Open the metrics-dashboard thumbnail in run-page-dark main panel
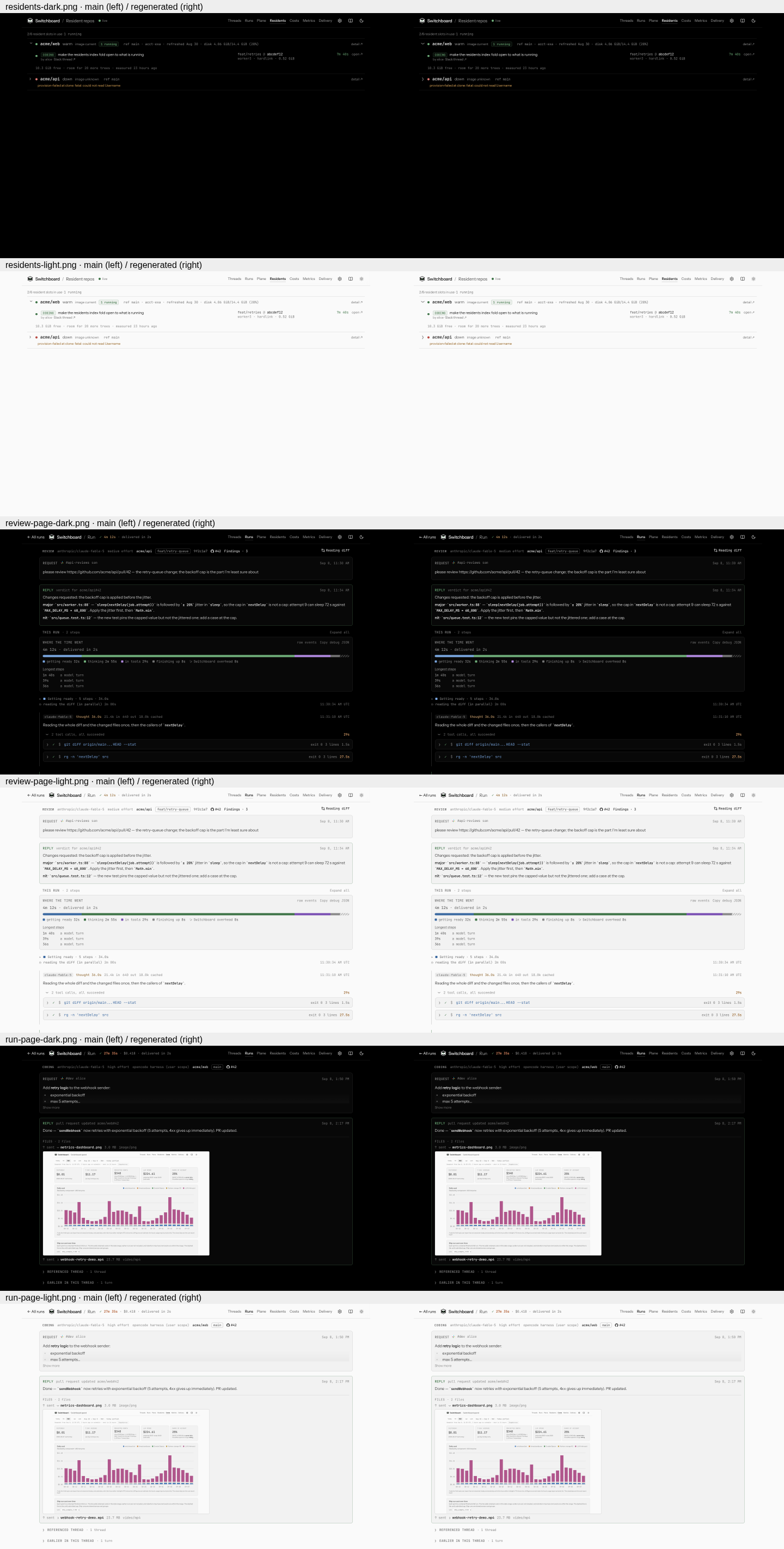The width and height of the screenshot is (784, 1549). 126,1203
